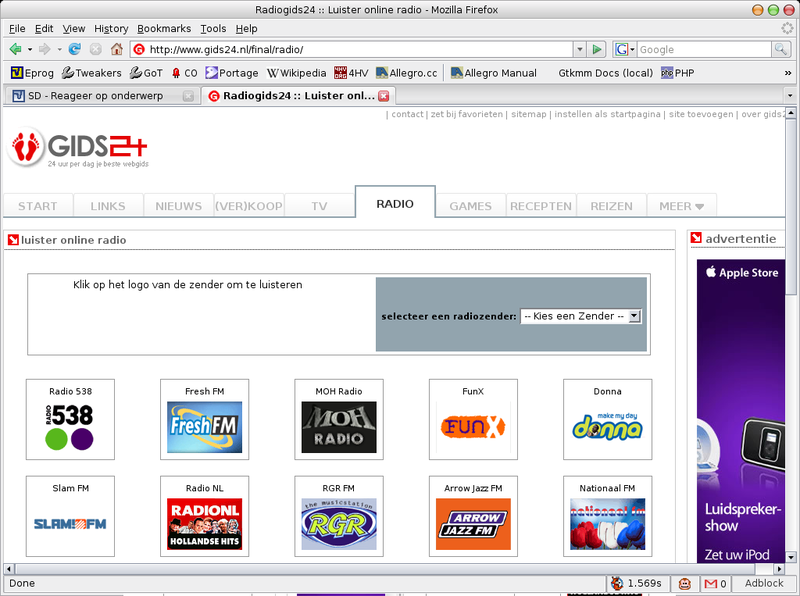Open the search engine selector dropdown
This screenshot has height=596, width=800.
624,49
